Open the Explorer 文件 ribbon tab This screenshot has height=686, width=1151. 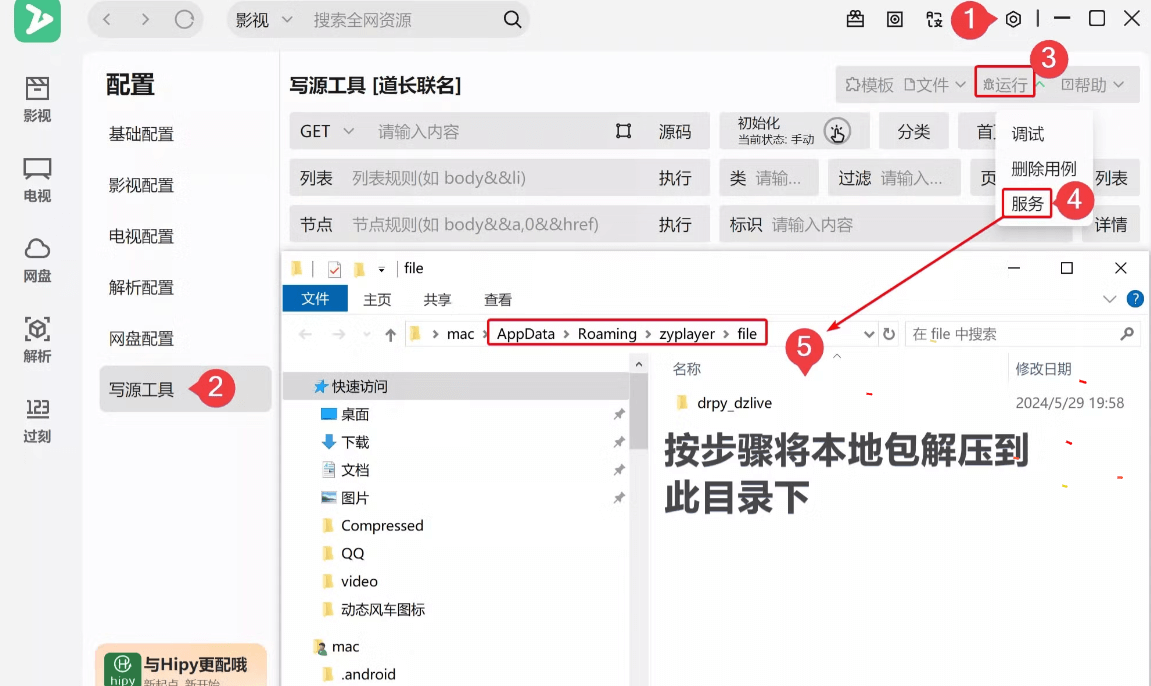315,299
